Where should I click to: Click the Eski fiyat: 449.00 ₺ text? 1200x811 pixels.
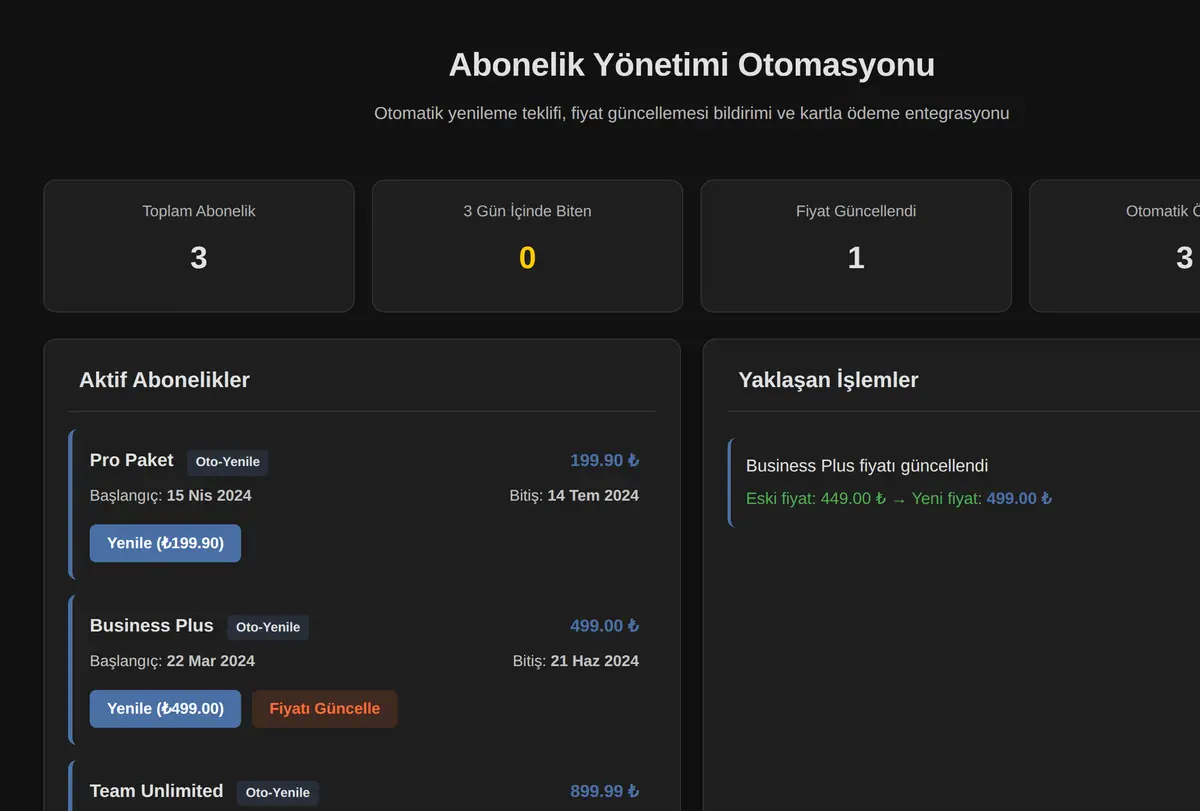(x=816, y=498)
